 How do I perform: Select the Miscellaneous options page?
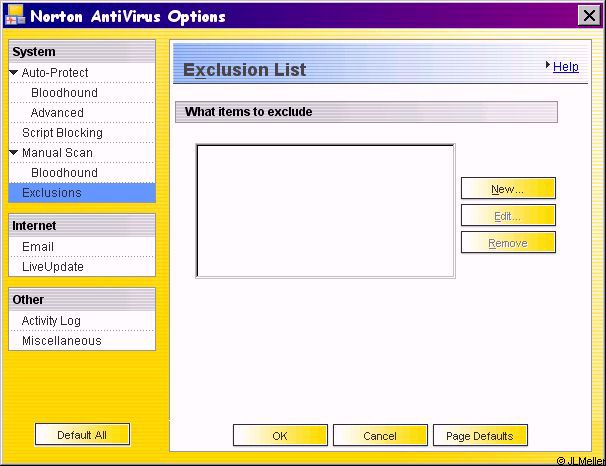point(61,341)
